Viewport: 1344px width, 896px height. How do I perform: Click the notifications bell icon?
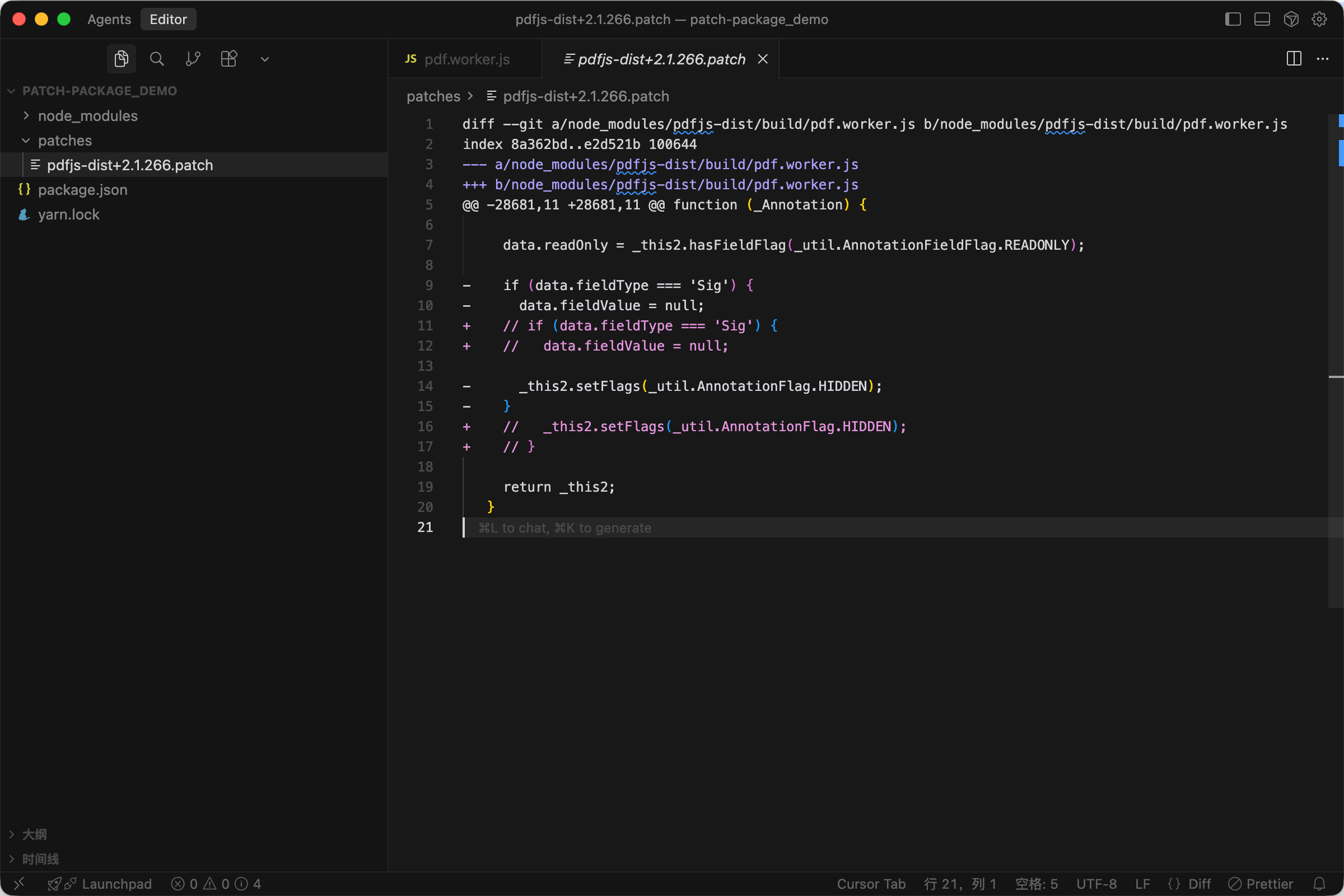[1319, 884]
